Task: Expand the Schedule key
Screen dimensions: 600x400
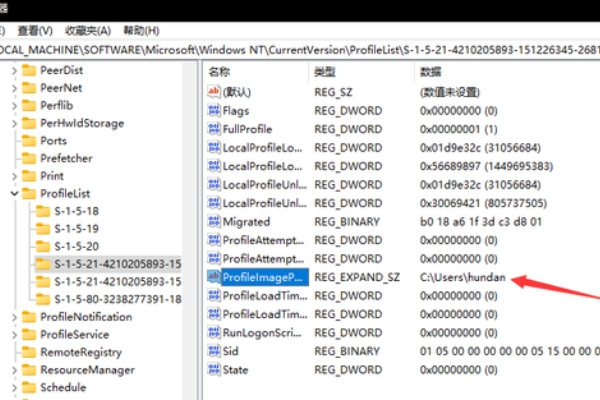Action: (12, 387)
